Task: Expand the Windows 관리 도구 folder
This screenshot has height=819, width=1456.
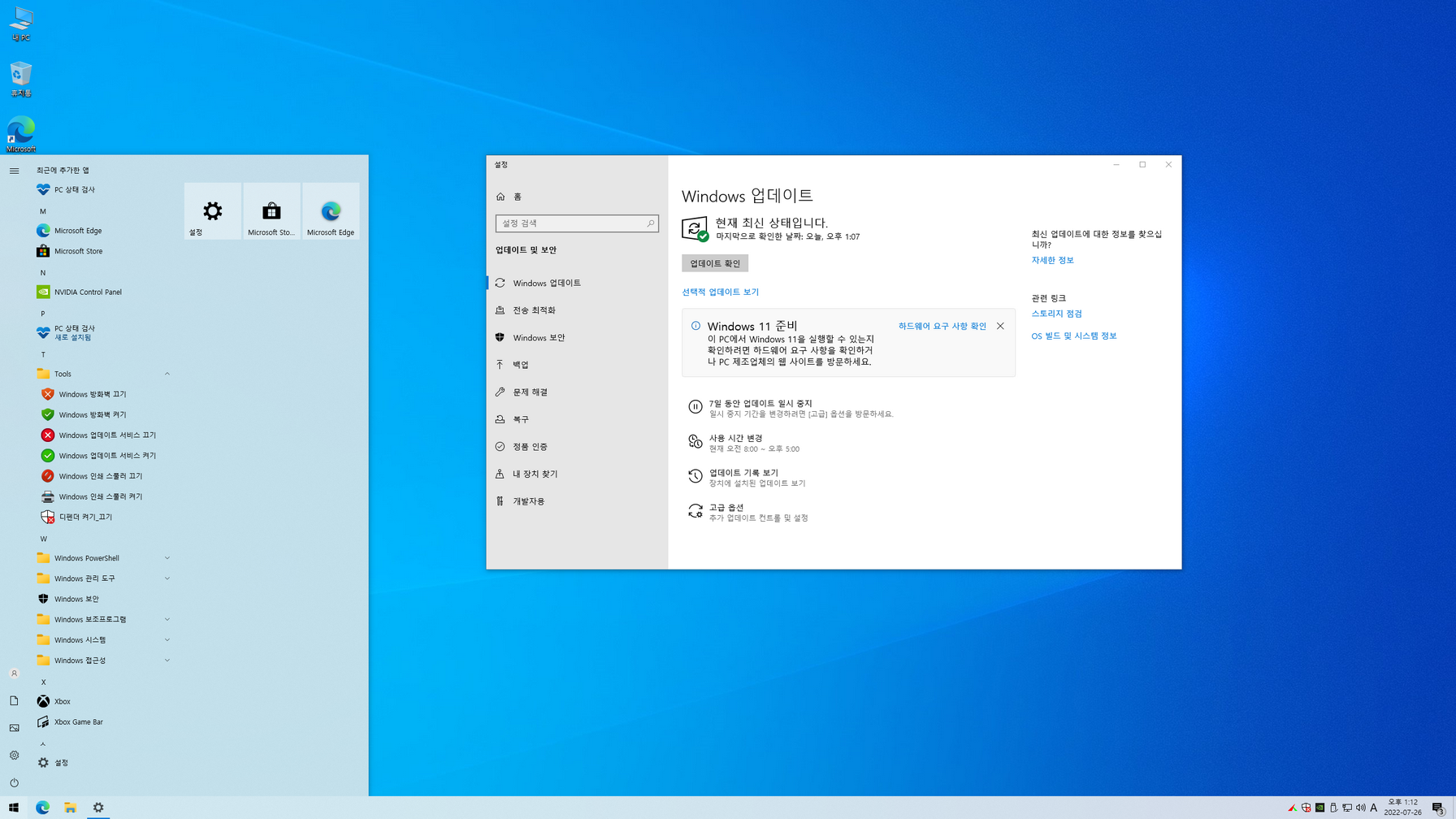Action: pos(102,578)
